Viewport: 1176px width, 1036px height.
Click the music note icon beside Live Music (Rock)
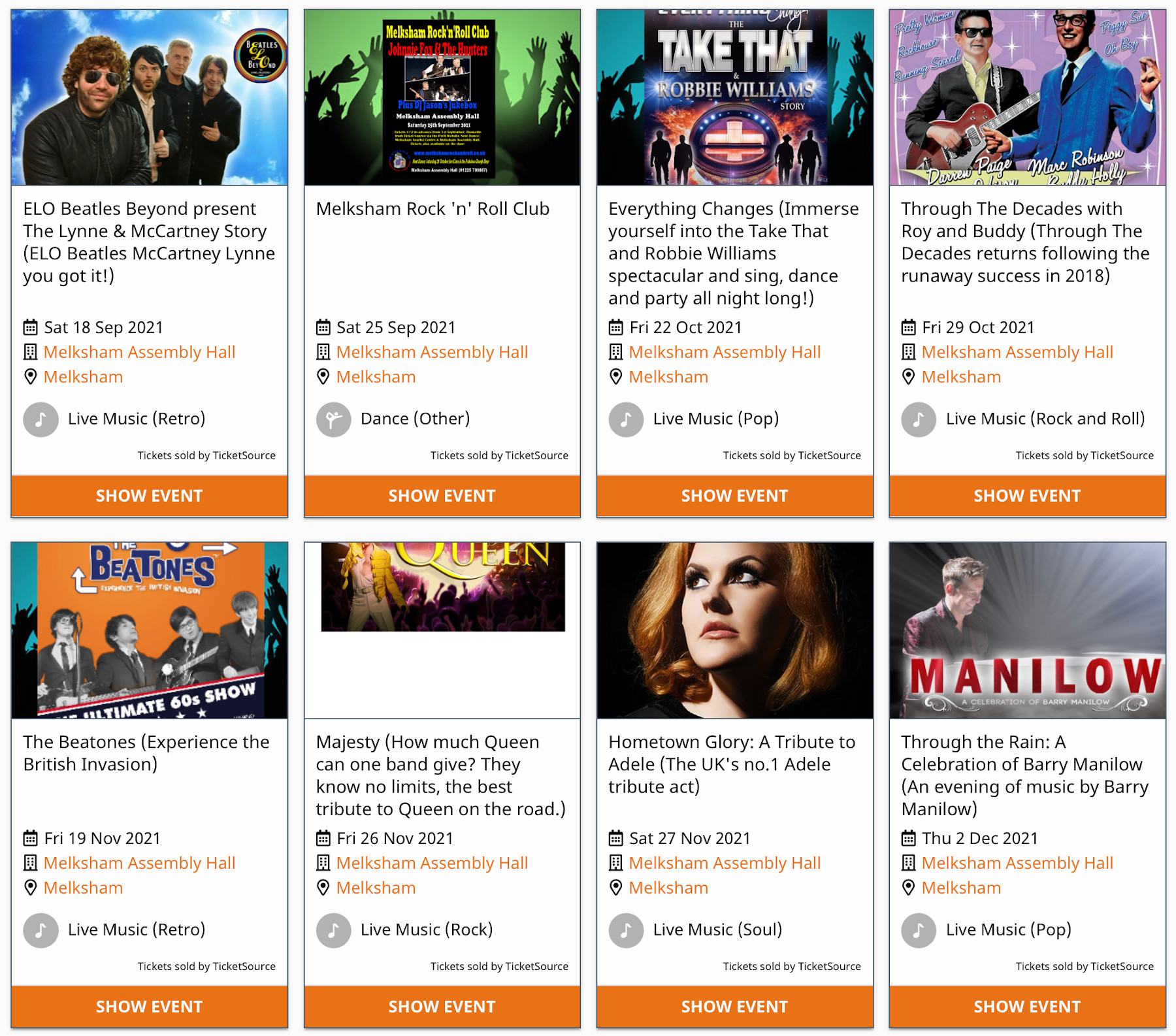coord(333,930)
